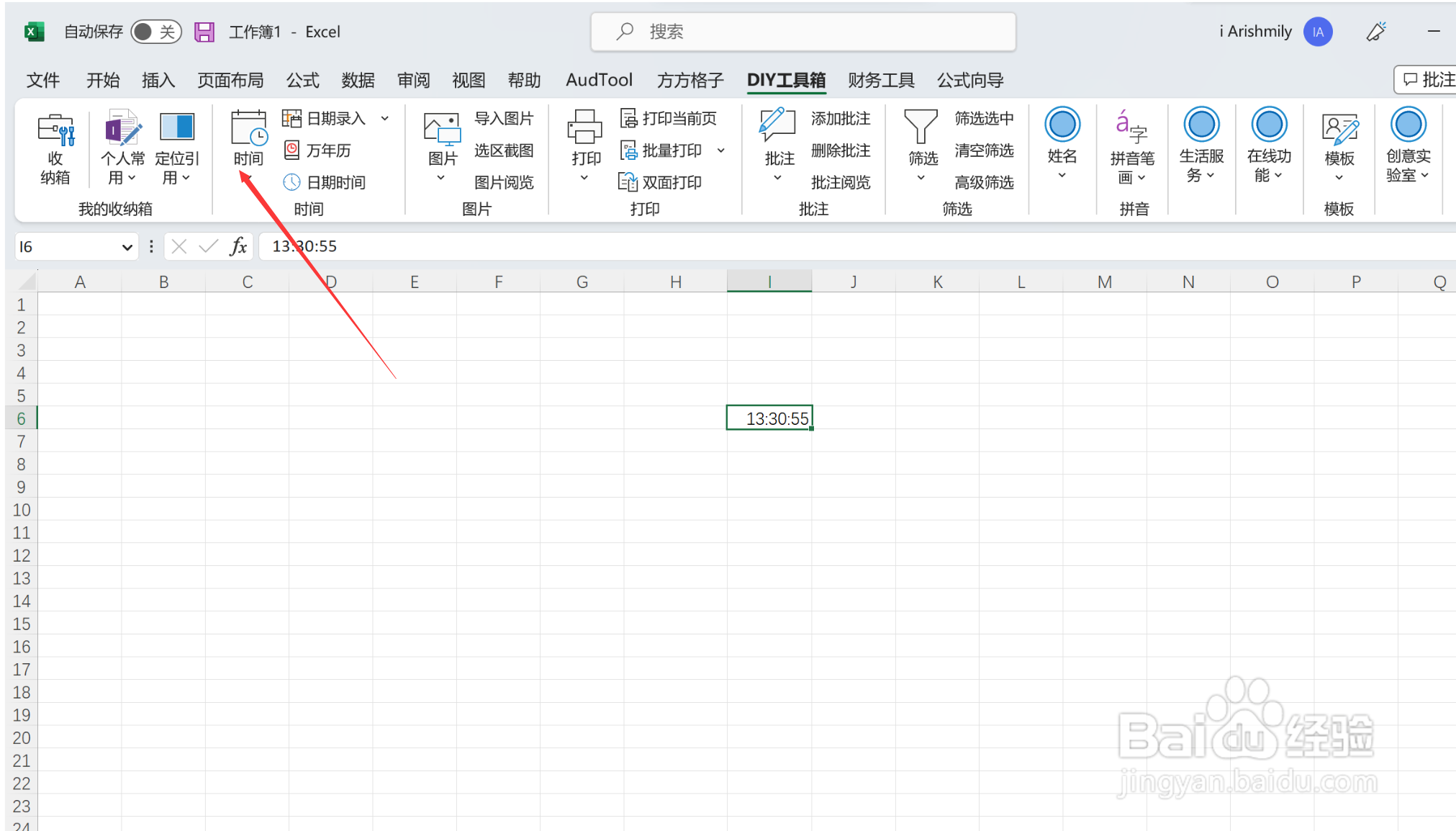The height and width of the screenshot is (831, 1456).
Task: Click the save disk icon in title bar
Action: pos(204,32)
